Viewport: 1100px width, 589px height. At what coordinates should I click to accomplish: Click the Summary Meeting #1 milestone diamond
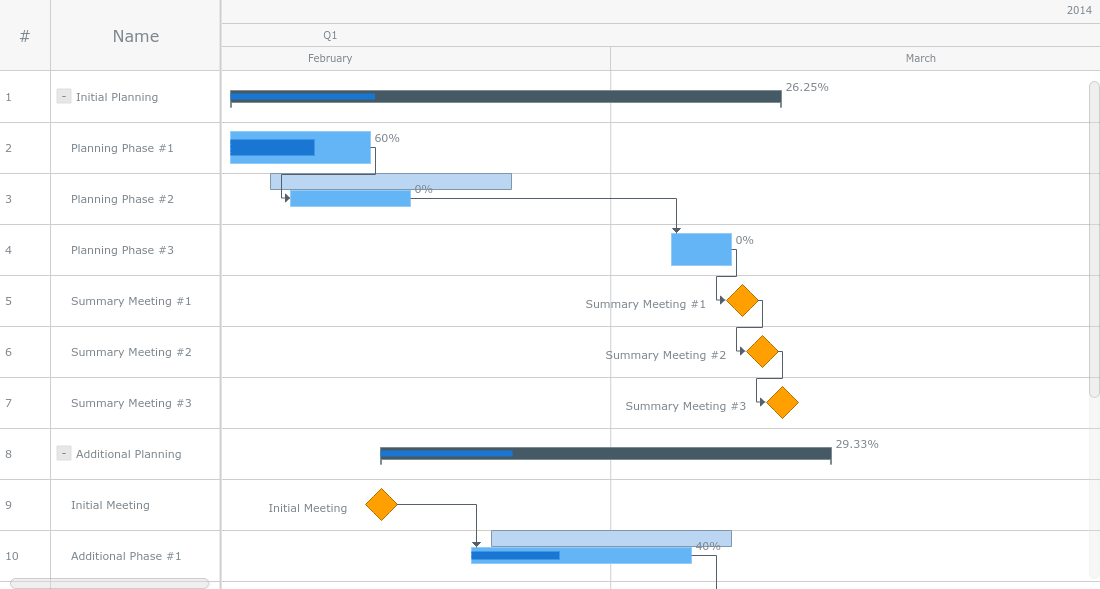click(742, 300)
